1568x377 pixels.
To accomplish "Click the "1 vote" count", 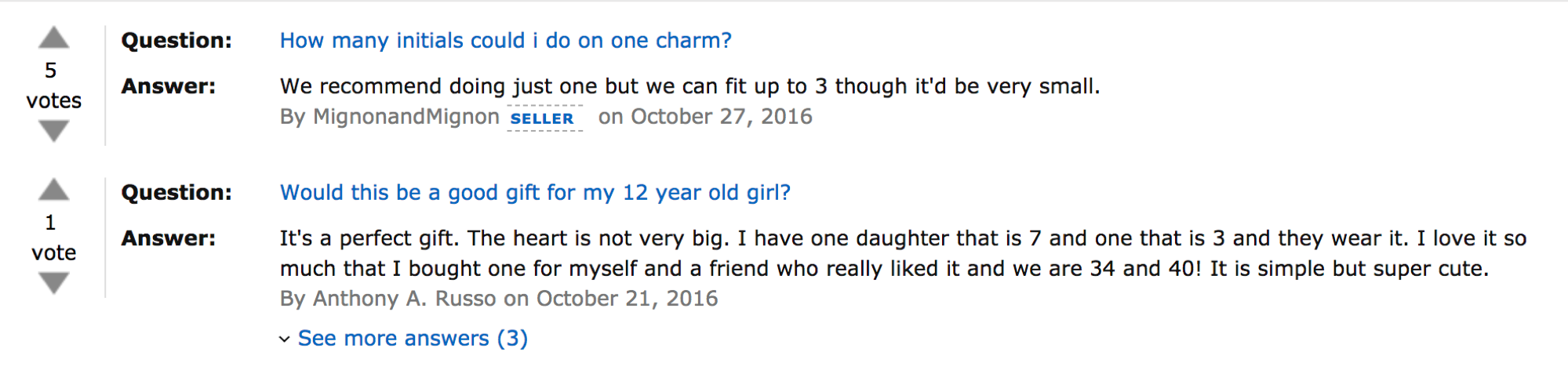I will [x=53, y=237].
